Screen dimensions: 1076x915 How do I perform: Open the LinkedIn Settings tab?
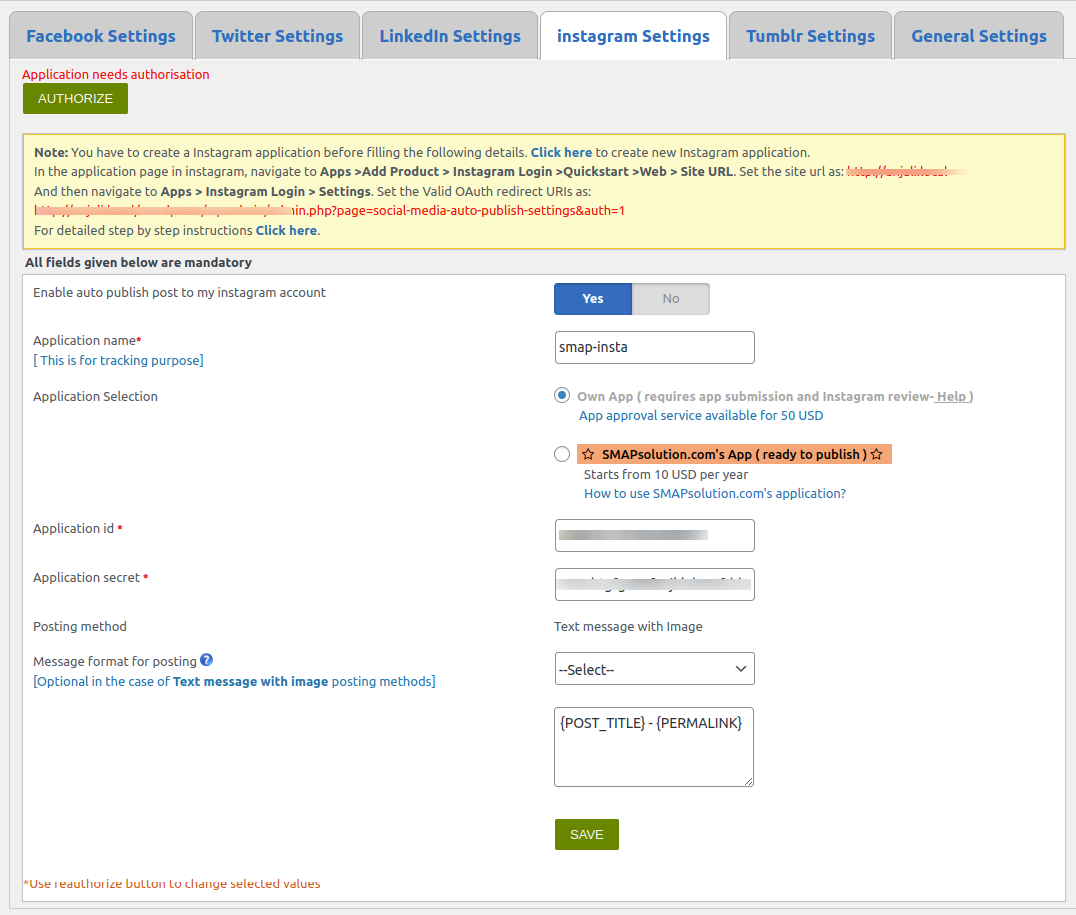click(x=449, y=35)
